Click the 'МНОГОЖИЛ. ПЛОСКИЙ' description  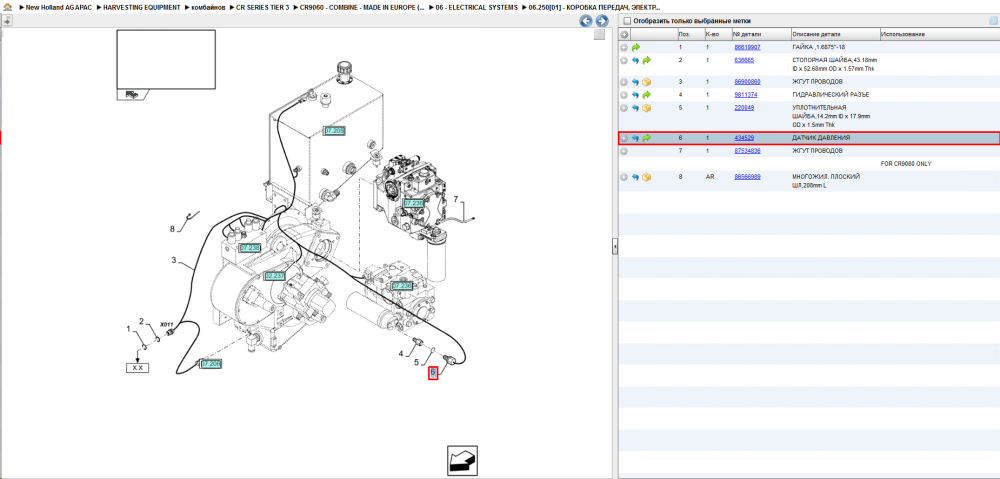(x=825, y=177)
